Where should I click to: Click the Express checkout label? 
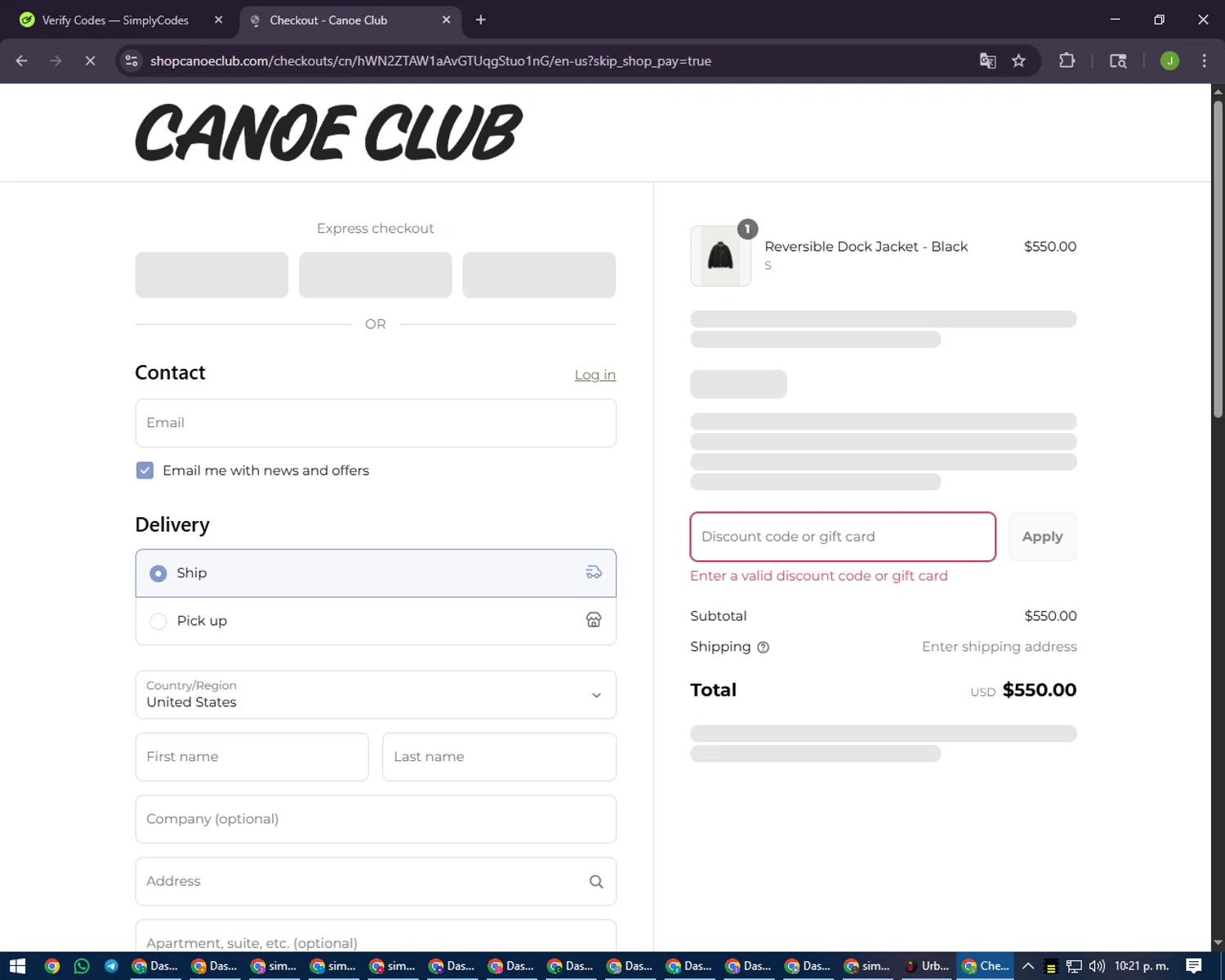tap(376, 229)
